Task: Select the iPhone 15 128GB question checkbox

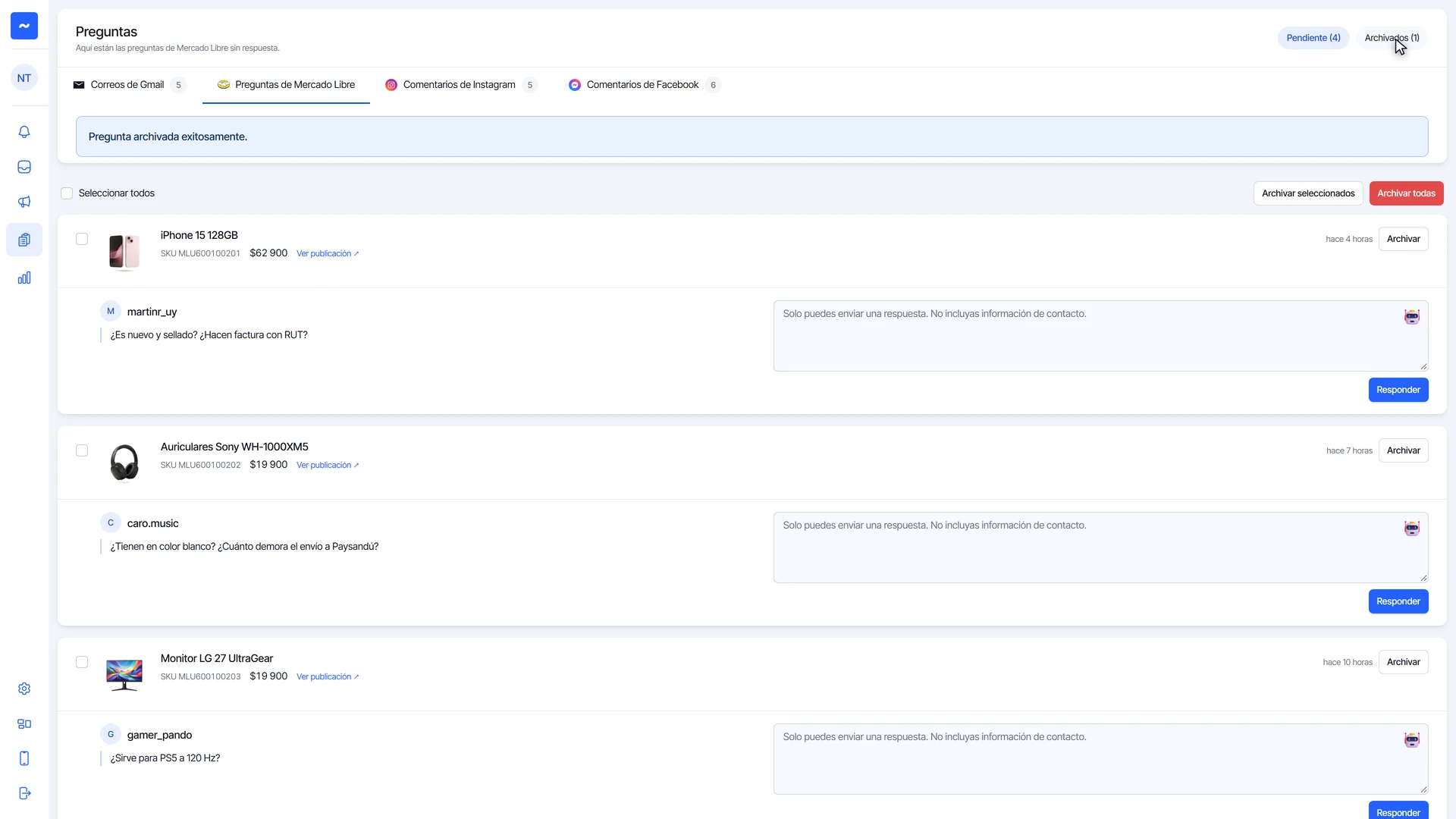Action: coord(82,239)
